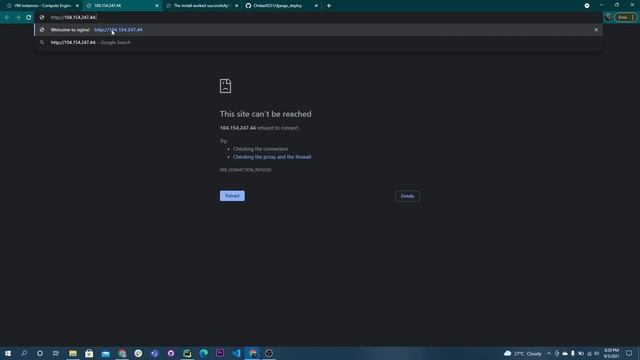Open the Mail app from the taskbar
The height and width of the screenshot is (360, 640).
point(105,353)
